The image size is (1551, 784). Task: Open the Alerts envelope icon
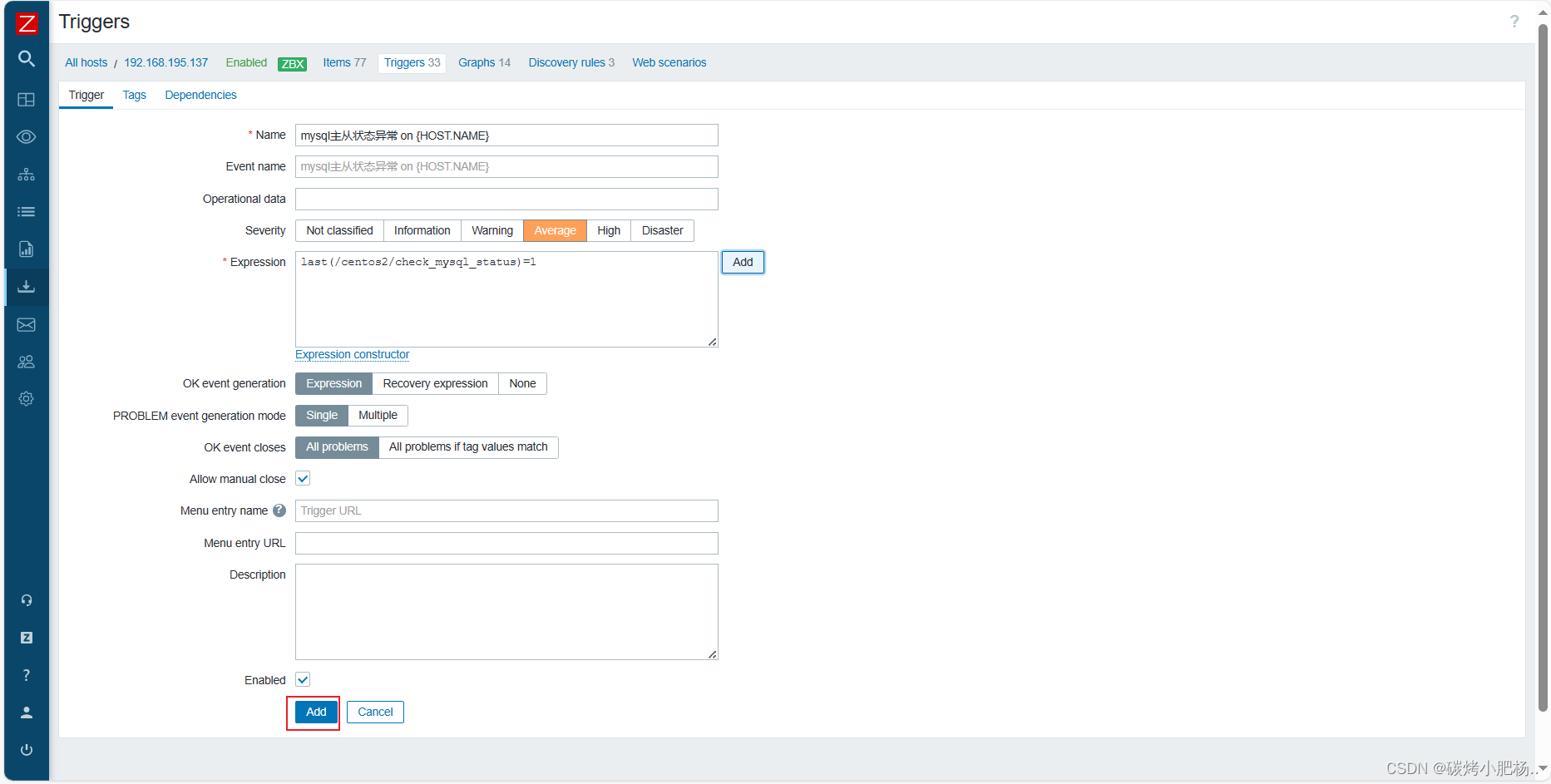(27, 325)
